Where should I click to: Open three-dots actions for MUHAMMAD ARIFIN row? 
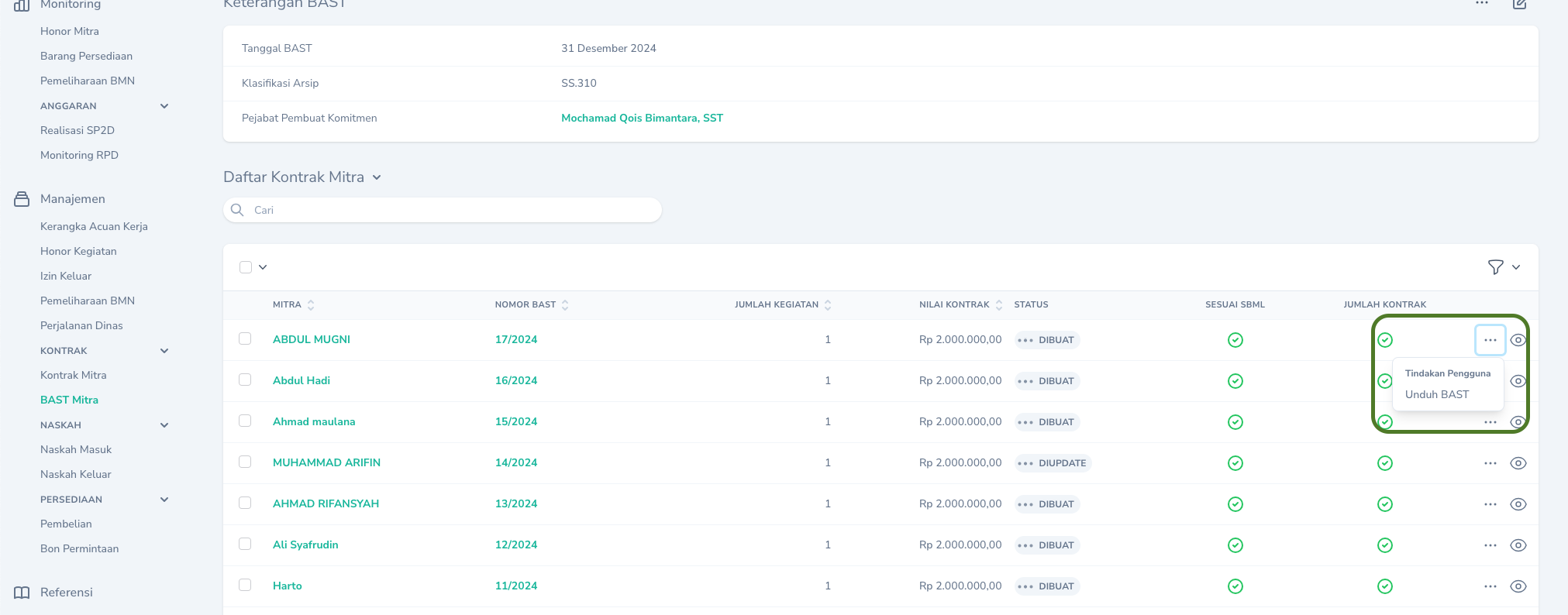click(1490, 463)
